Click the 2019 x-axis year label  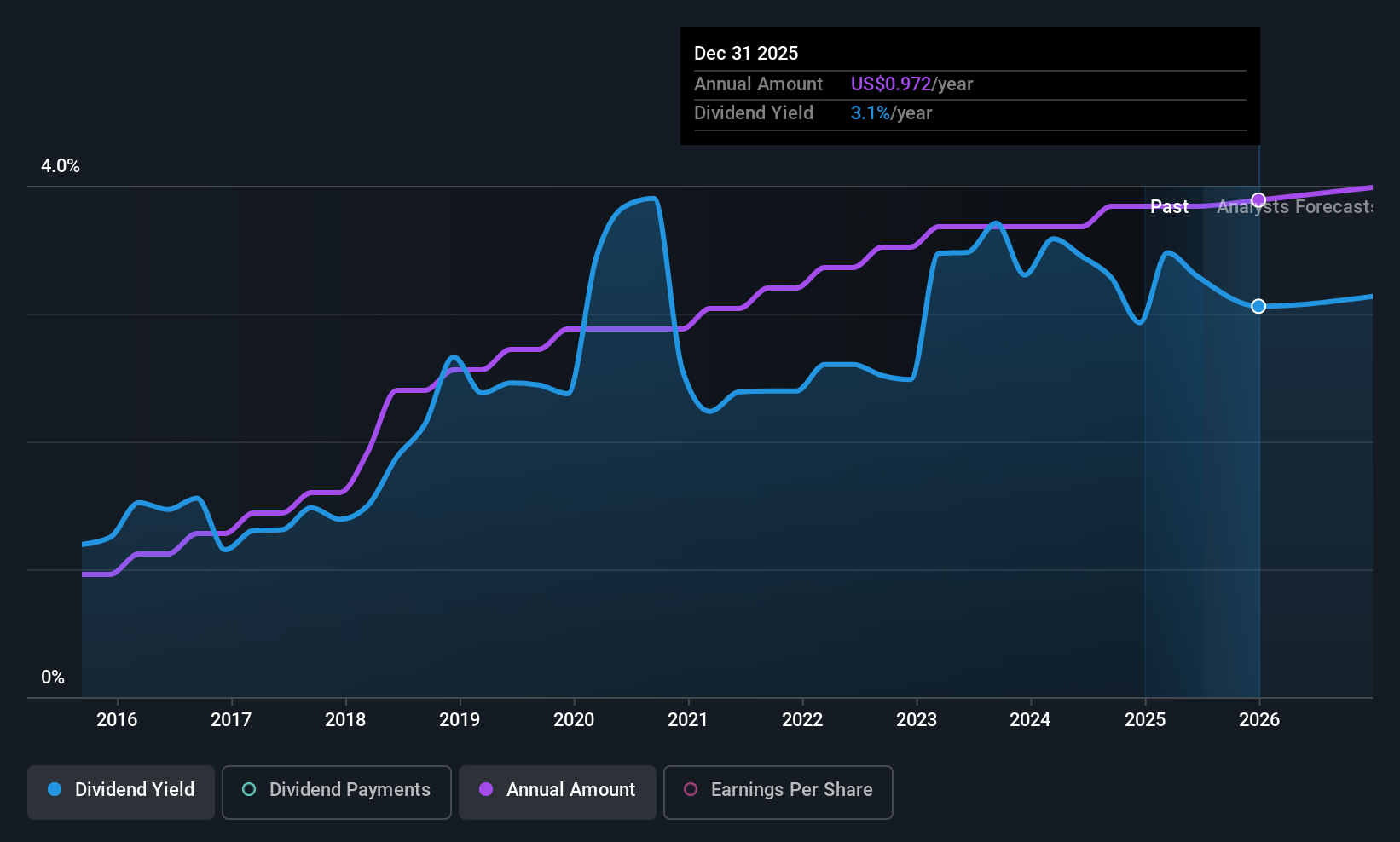(460, 719)
